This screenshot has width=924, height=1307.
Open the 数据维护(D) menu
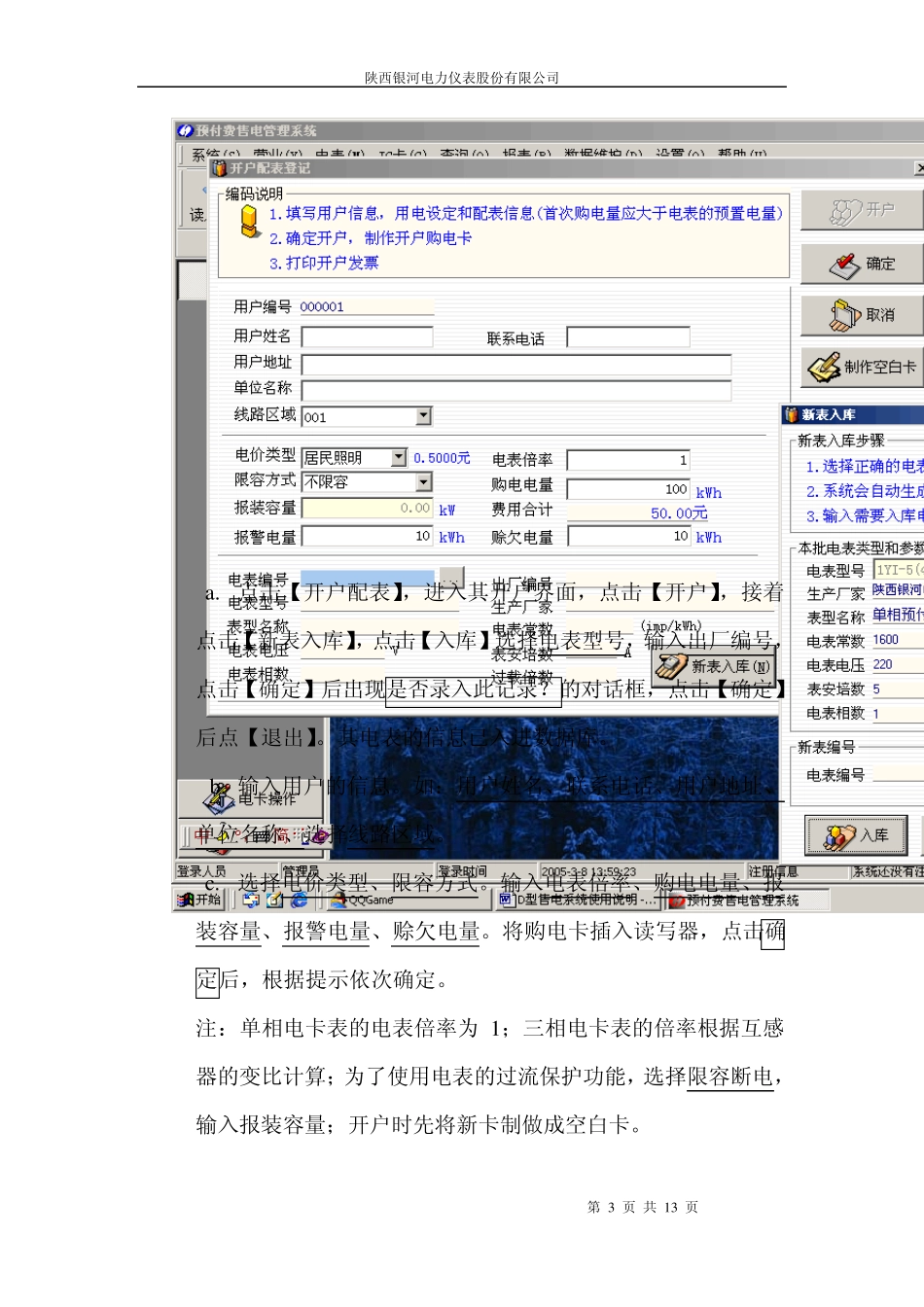[x=603, y=155]
